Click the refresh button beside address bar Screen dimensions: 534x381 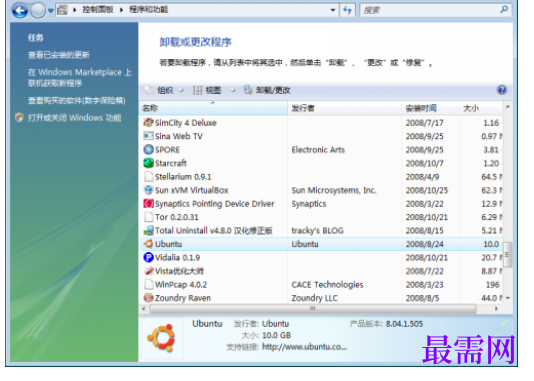347,10
